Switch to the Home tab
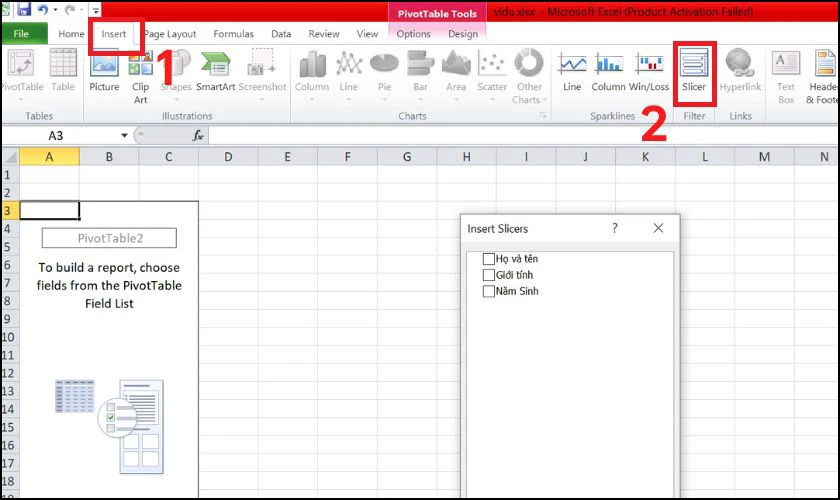840x500 pixels. [71, 34]
